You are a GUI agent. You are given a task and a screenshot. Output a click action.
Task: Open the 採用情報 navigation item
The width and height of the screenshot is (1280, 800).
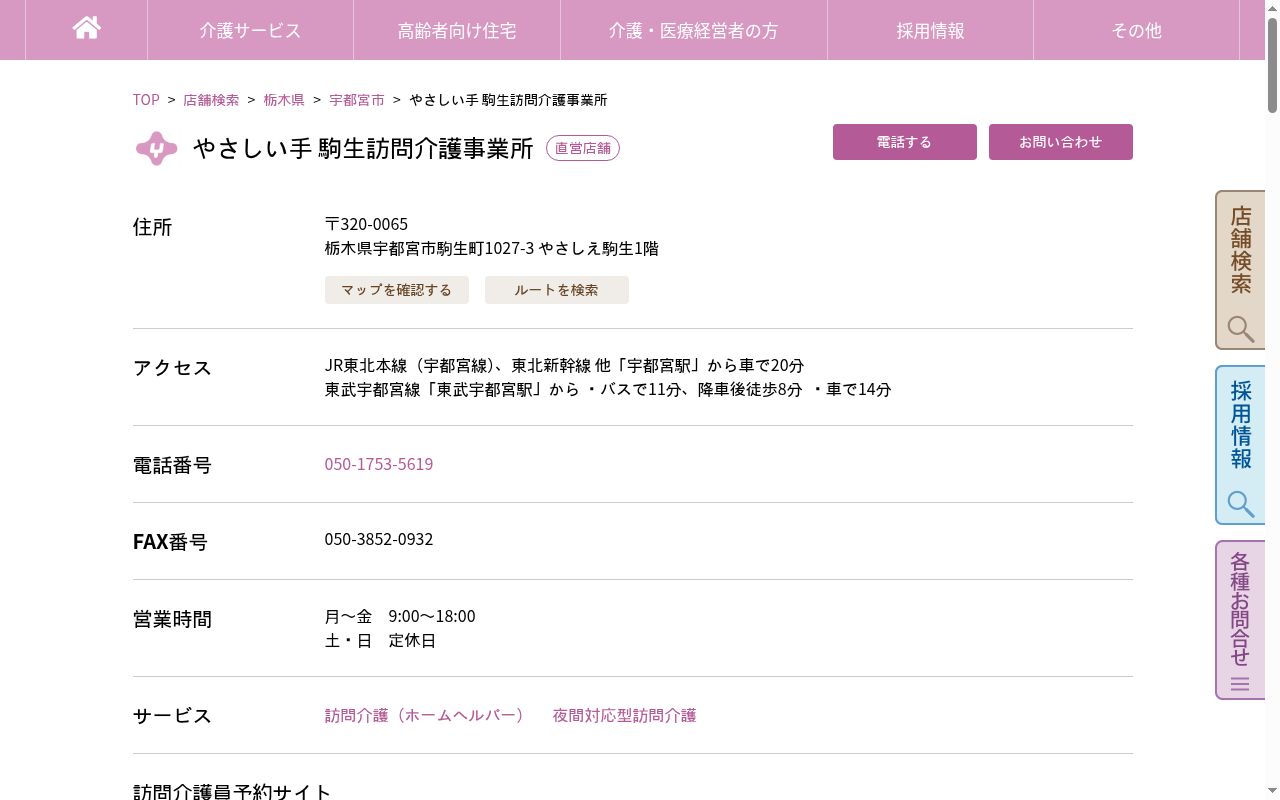coord(930,30)
